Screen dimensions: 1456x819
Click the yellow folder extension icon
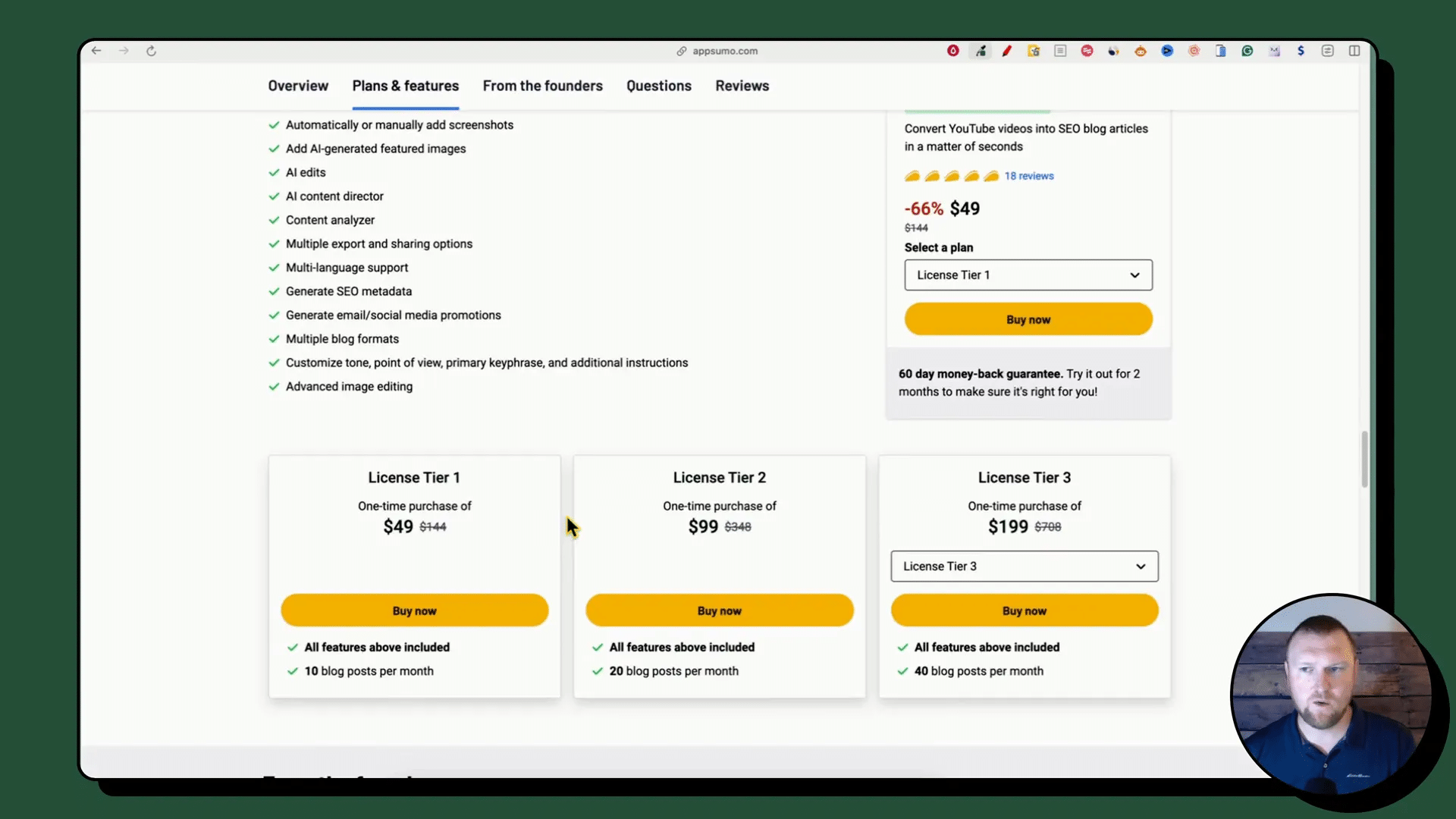pos(1034,51)
